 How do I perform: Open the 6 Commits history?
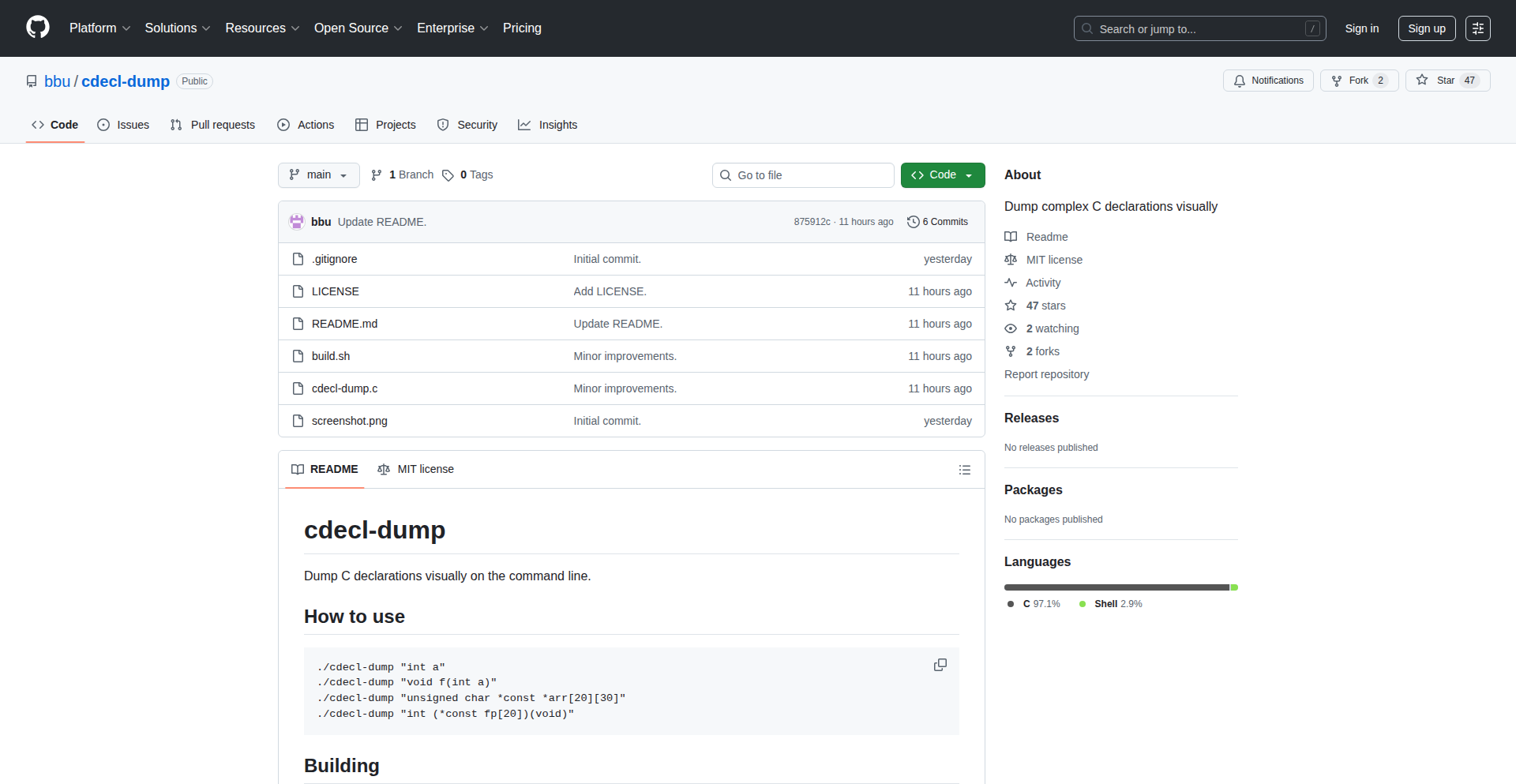point(937,222)
